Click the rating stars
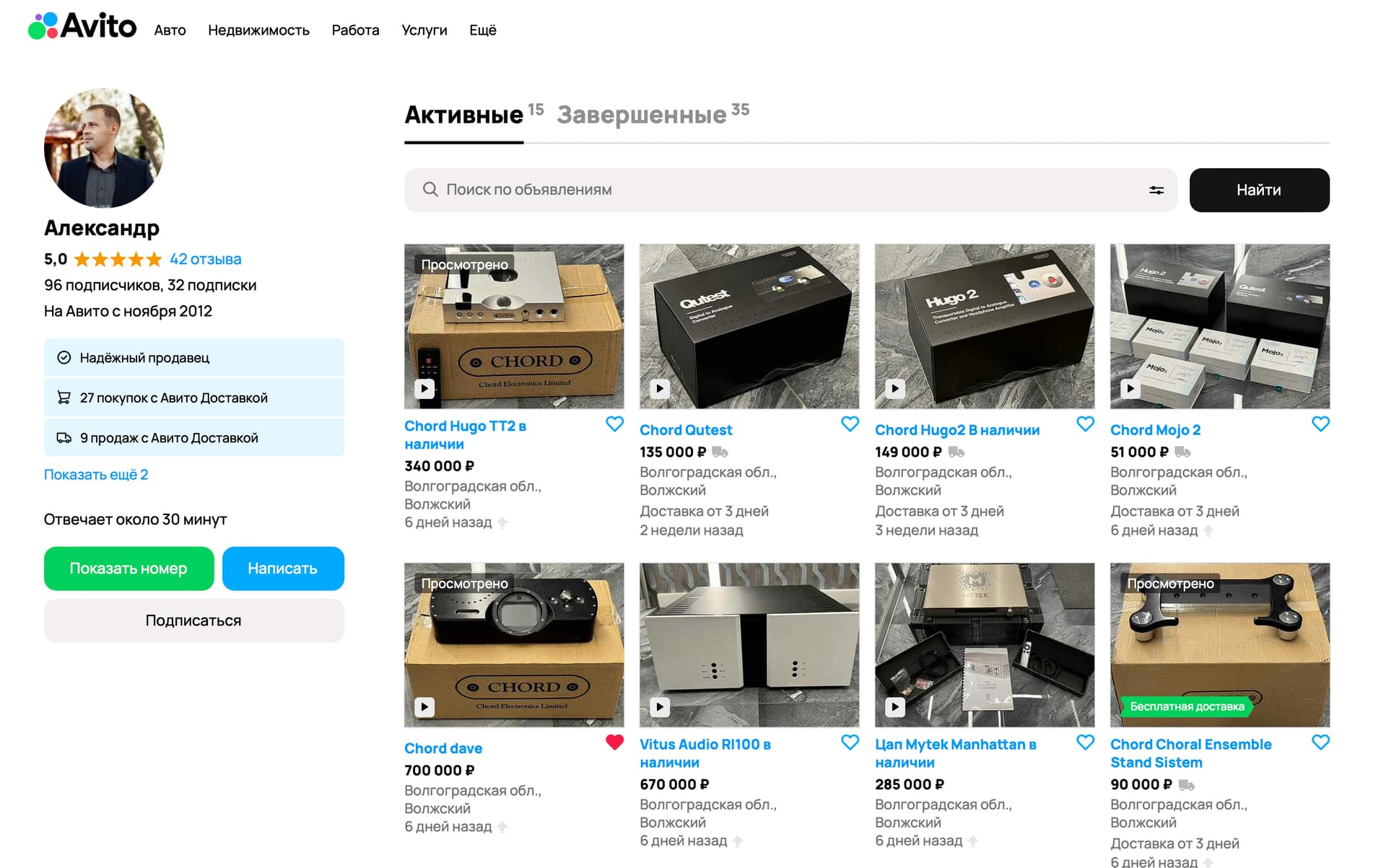The width and height of the screenshot is (1386, 868). tap(118, 259)
